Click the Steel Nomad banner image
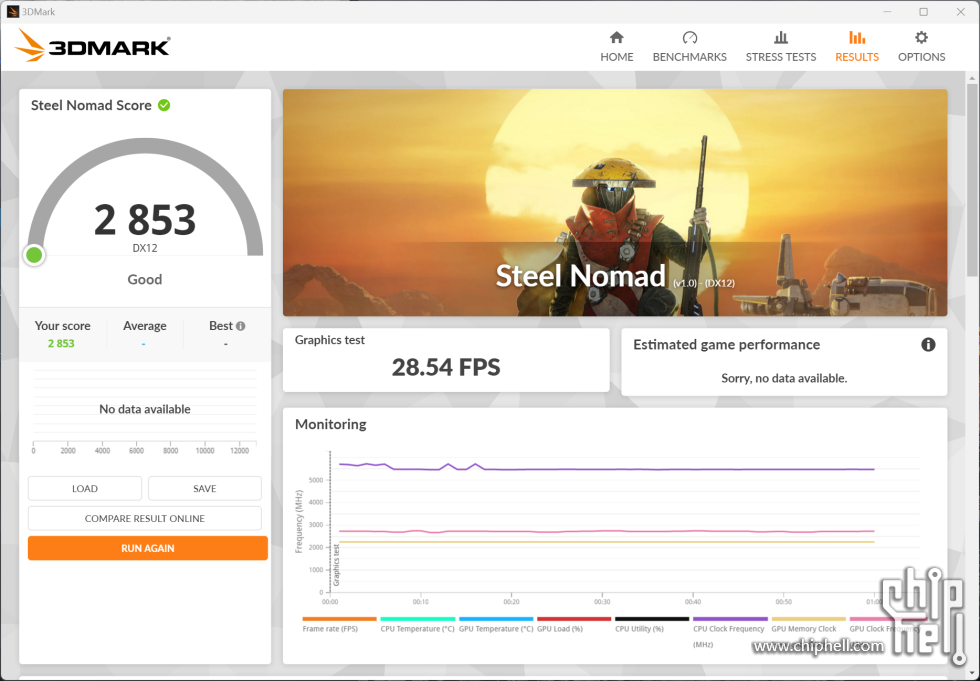Image resolution: width=980 pixels, height=681 pixels. [x=615, y=202]
